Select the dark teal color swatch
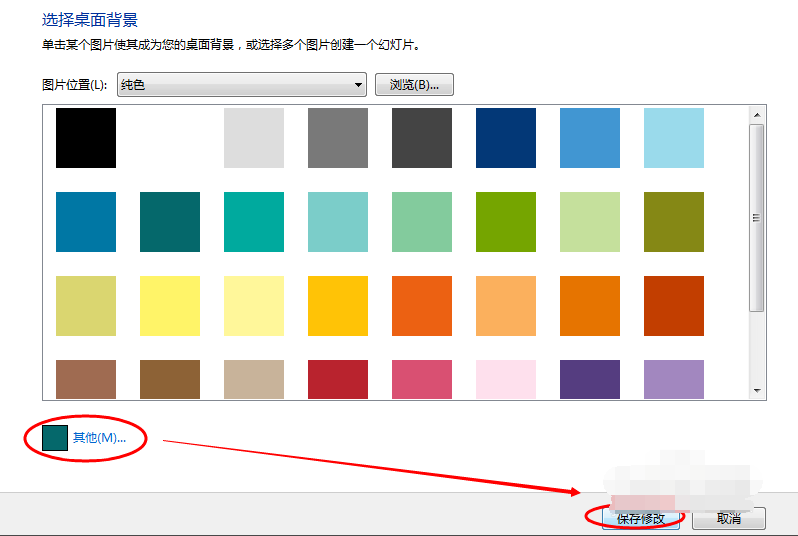 coord(170,222)
